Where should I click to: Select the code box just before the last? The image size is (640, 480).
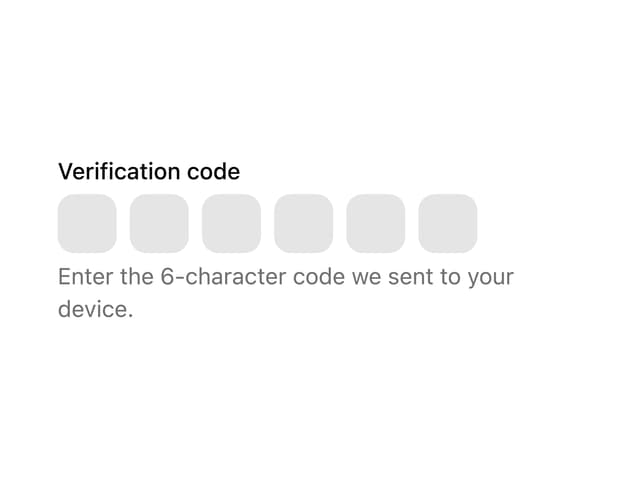(376, 223)
